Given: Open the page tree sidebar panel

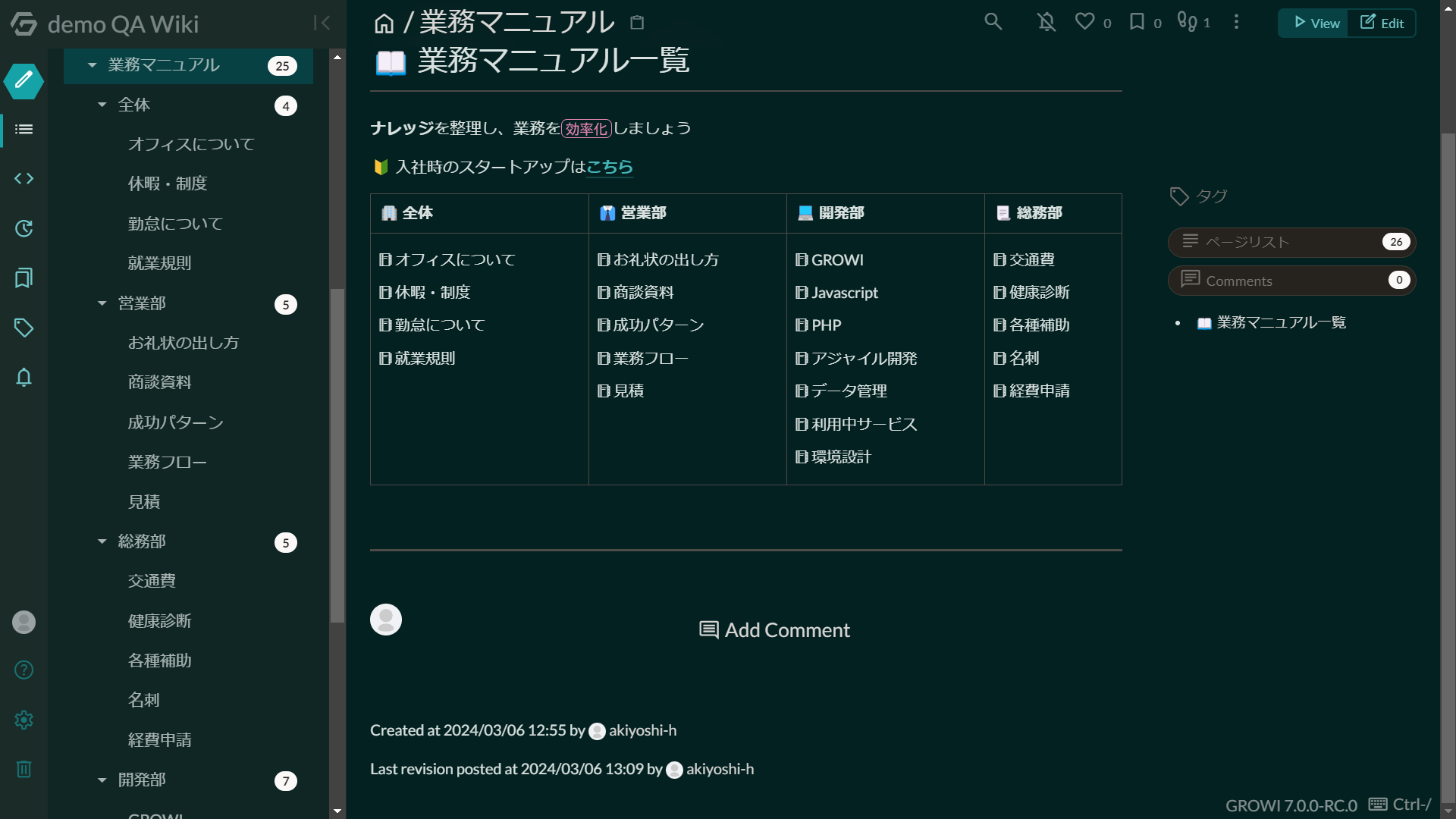Looking at the screenshot, I should tap(24, 130).
